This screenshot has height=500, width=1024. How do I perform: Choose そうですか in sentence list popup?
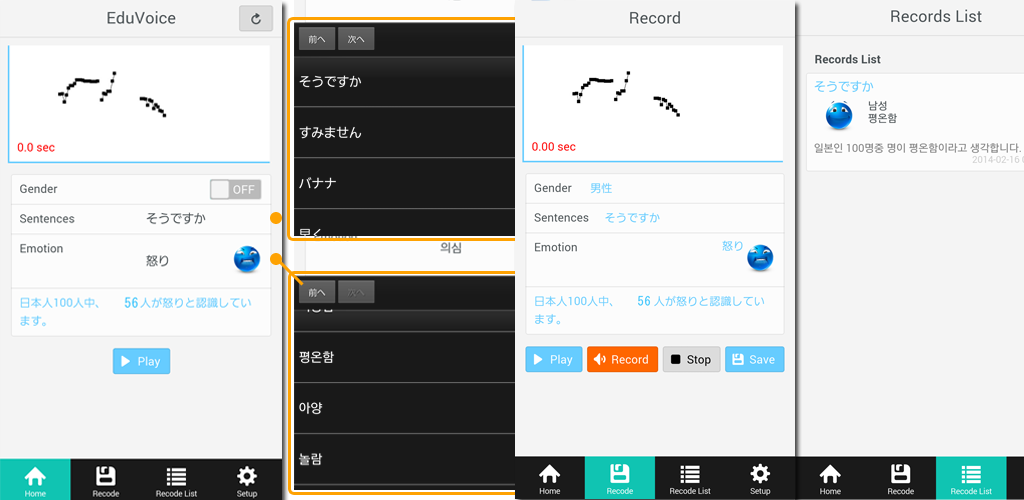tap(404, 82)
